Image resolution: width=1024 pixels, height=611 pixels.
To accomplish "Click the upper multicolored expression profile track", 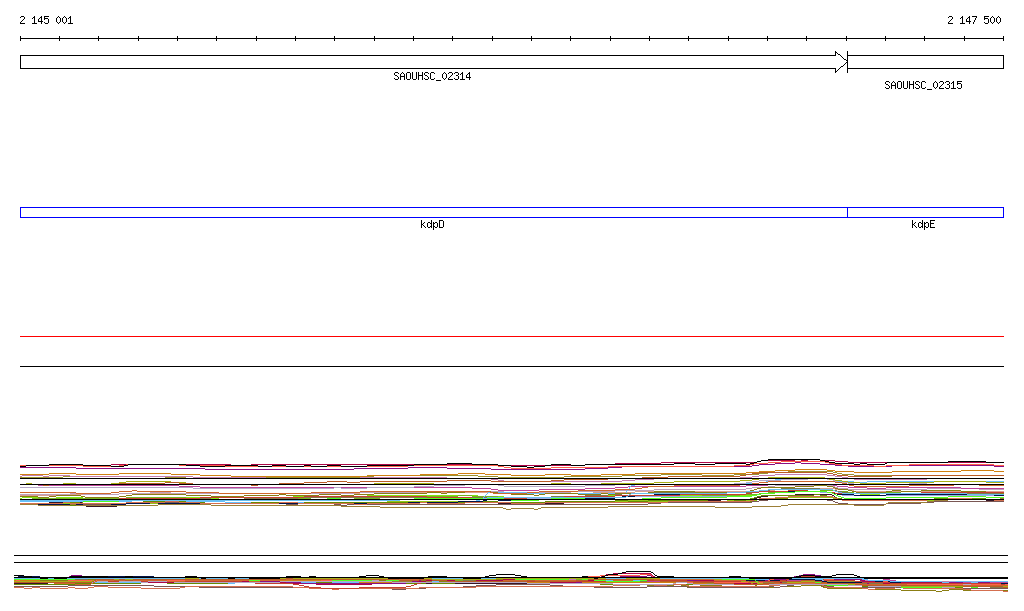I will click(400, 485).
